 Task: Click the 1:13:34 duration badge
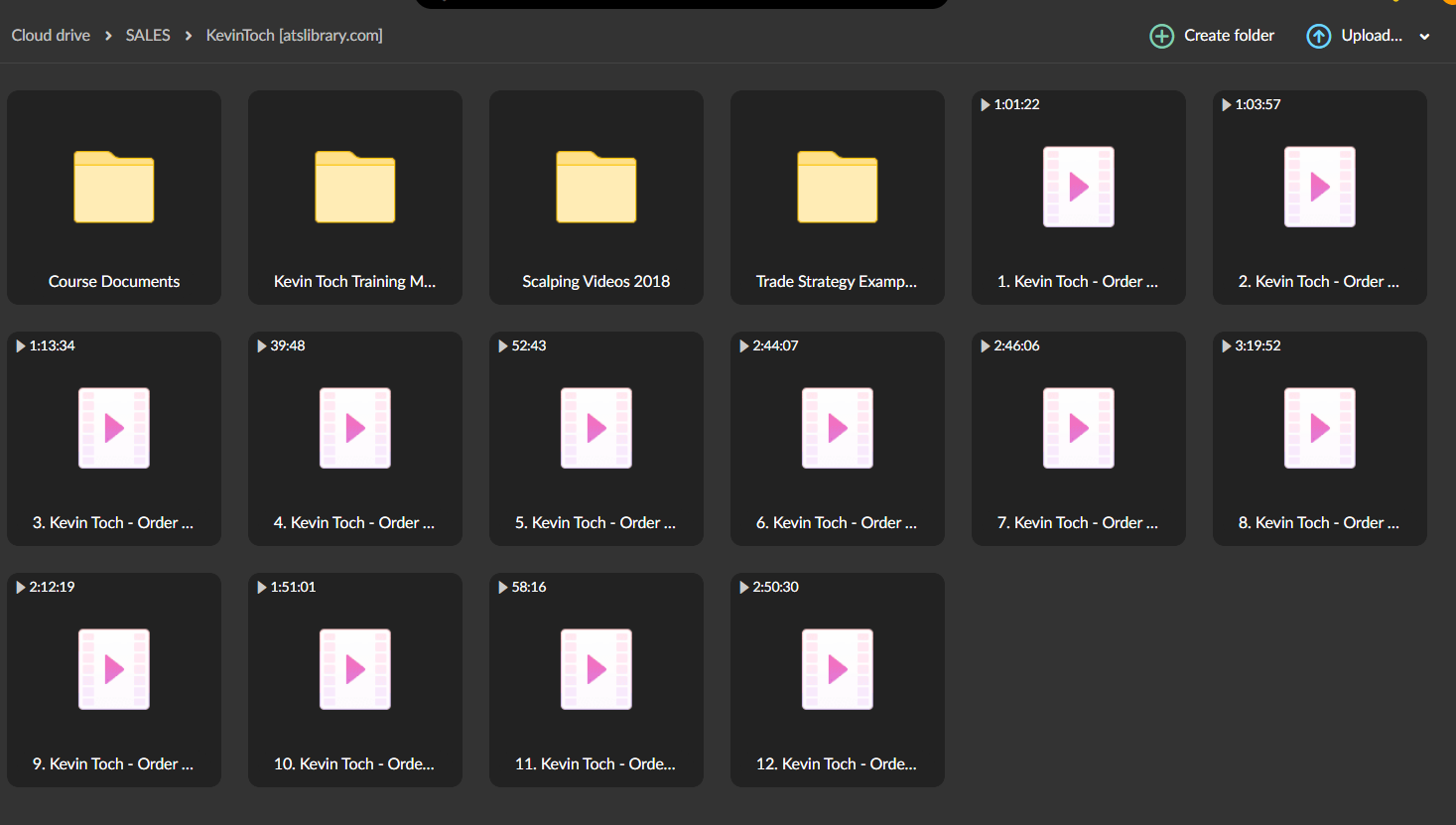[46, 345]
